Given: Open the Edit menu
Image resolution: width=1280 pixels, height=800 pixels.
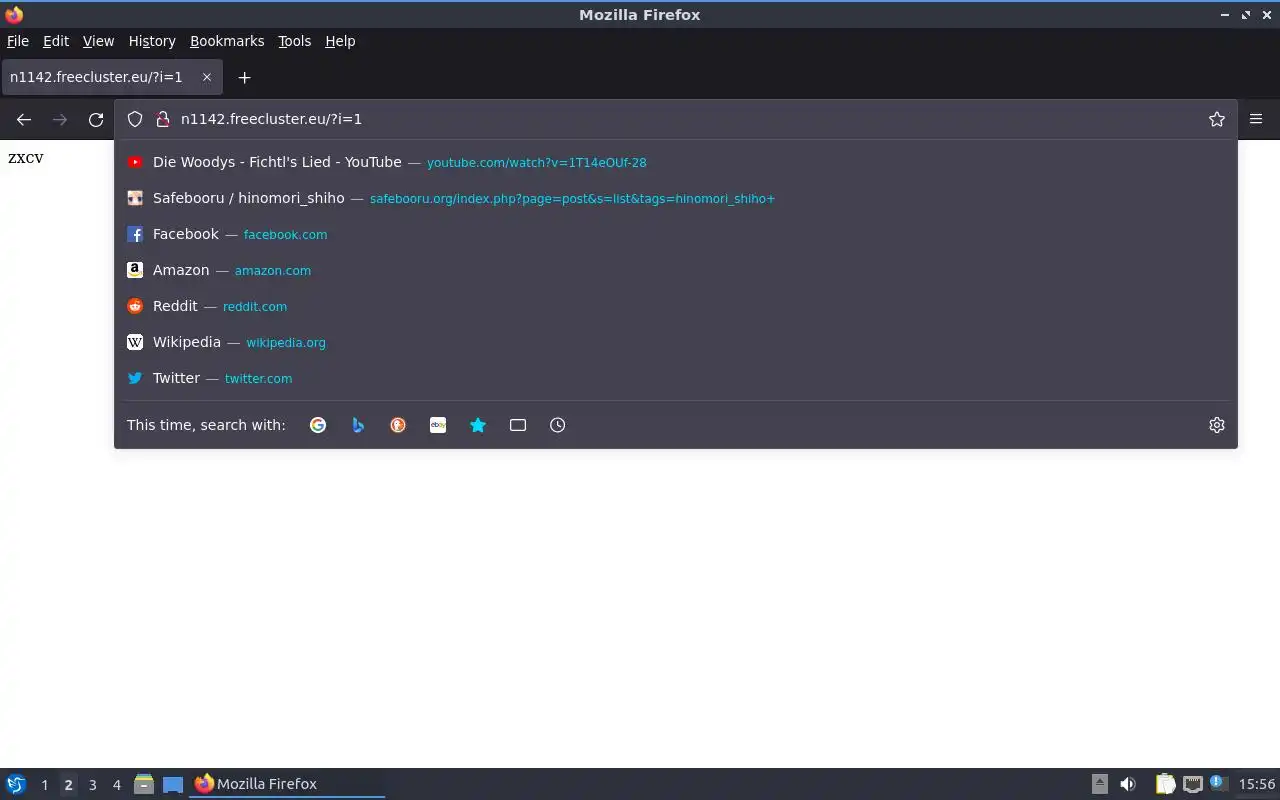Looking at the screenshot, I should tap(56, 41).
